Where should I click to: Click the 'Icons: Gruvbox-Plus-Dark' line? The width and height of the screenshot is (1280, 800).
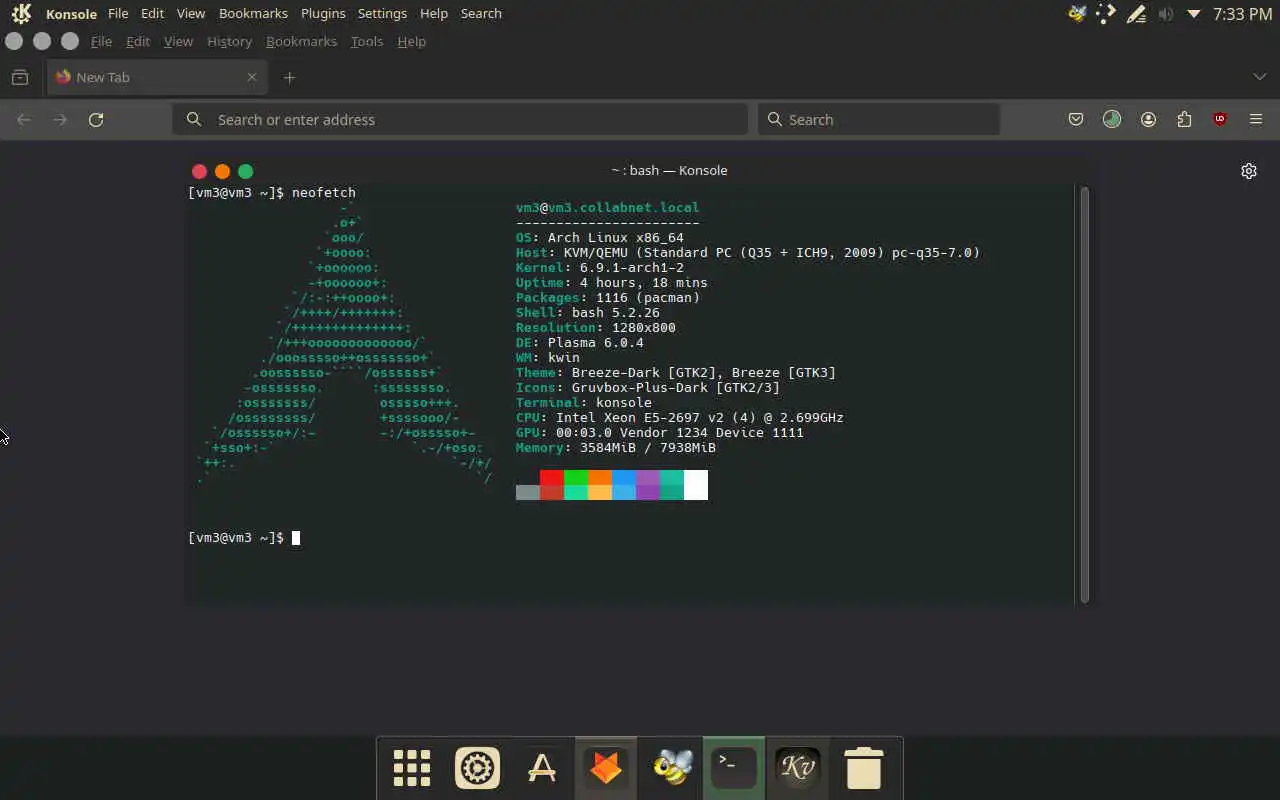[648, 387]
